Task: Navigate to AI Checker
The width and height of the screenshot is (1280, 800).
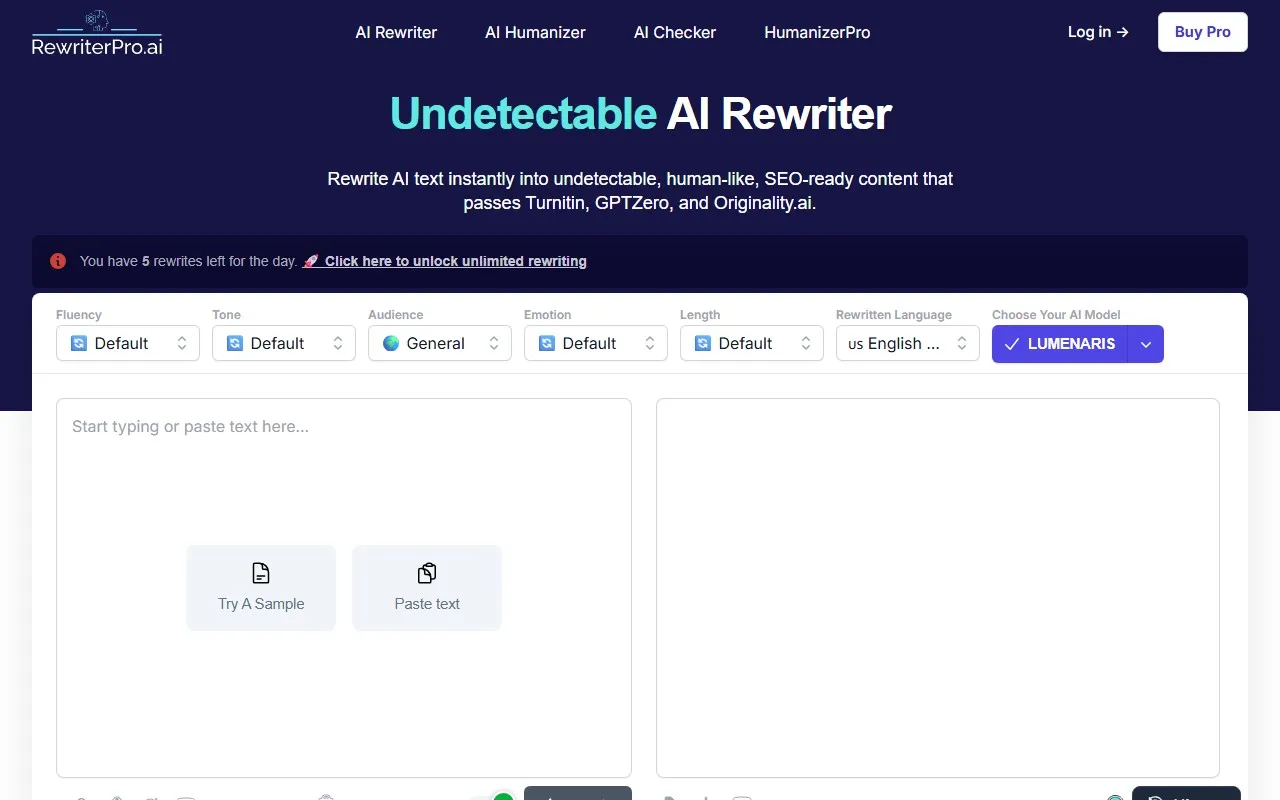Action: [x=674, y=32]
